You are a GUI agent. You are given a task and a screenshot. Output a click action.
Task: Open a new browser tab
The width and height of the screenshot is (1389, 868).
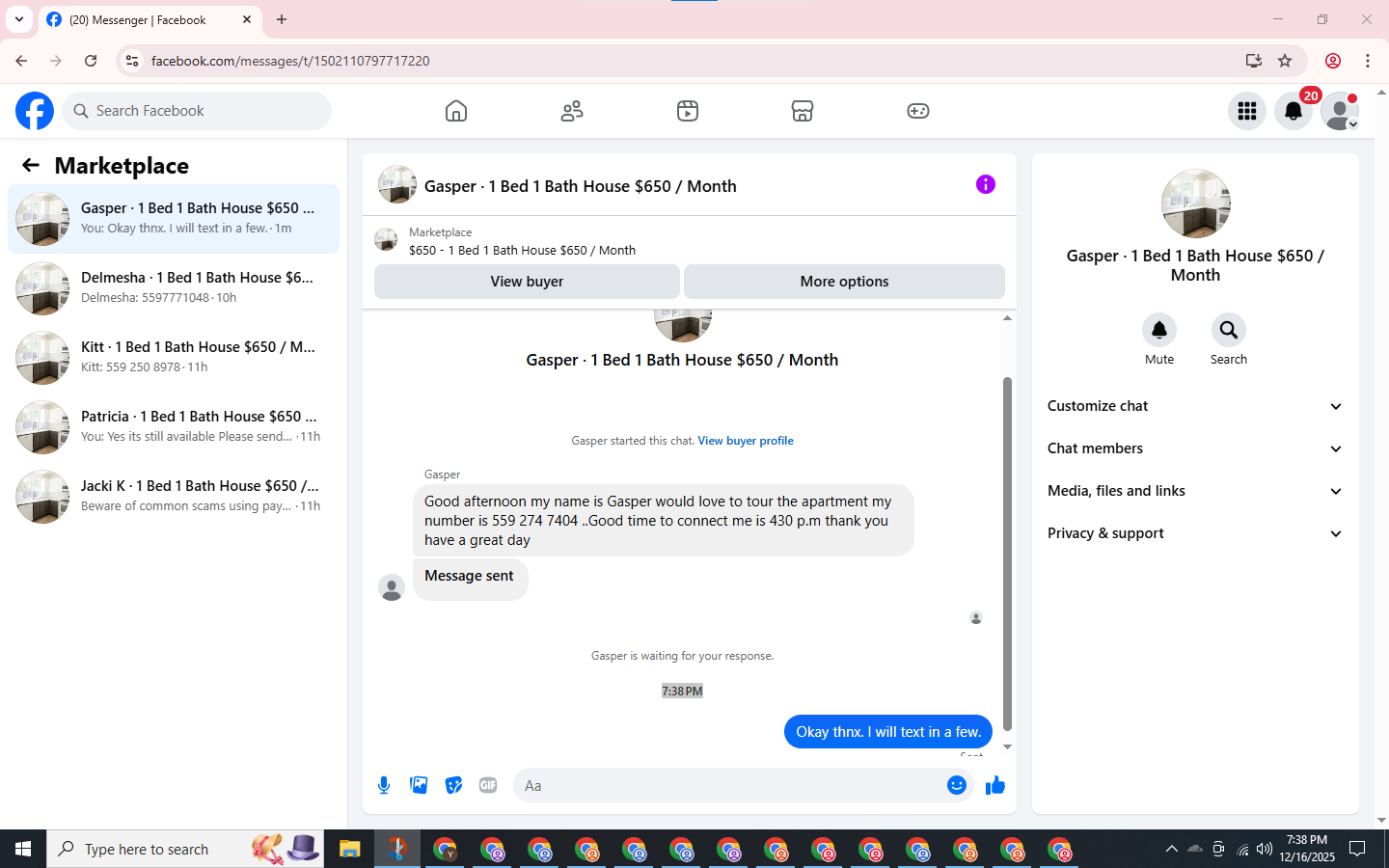282,19
